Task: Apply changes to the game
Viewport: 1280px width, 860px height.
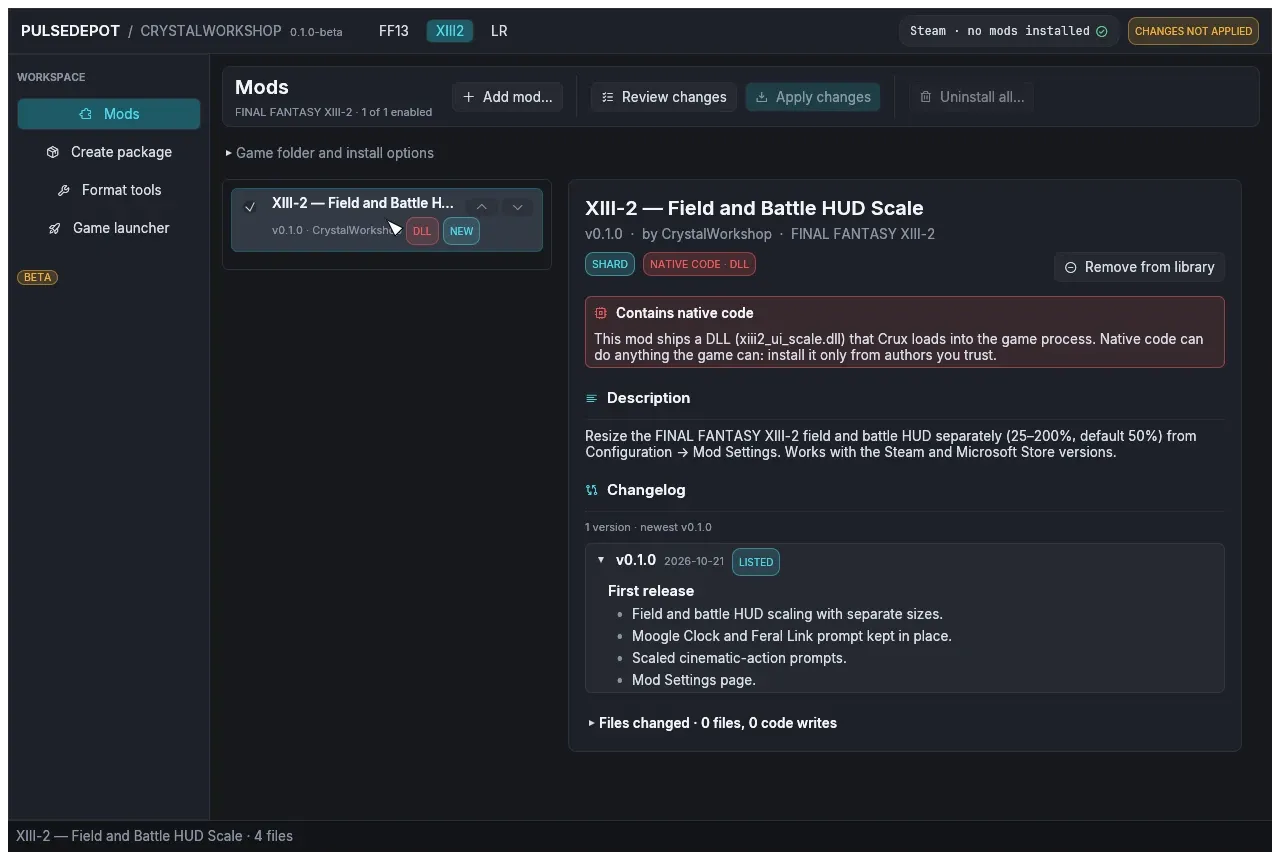Action: click(x=813, y=97)
